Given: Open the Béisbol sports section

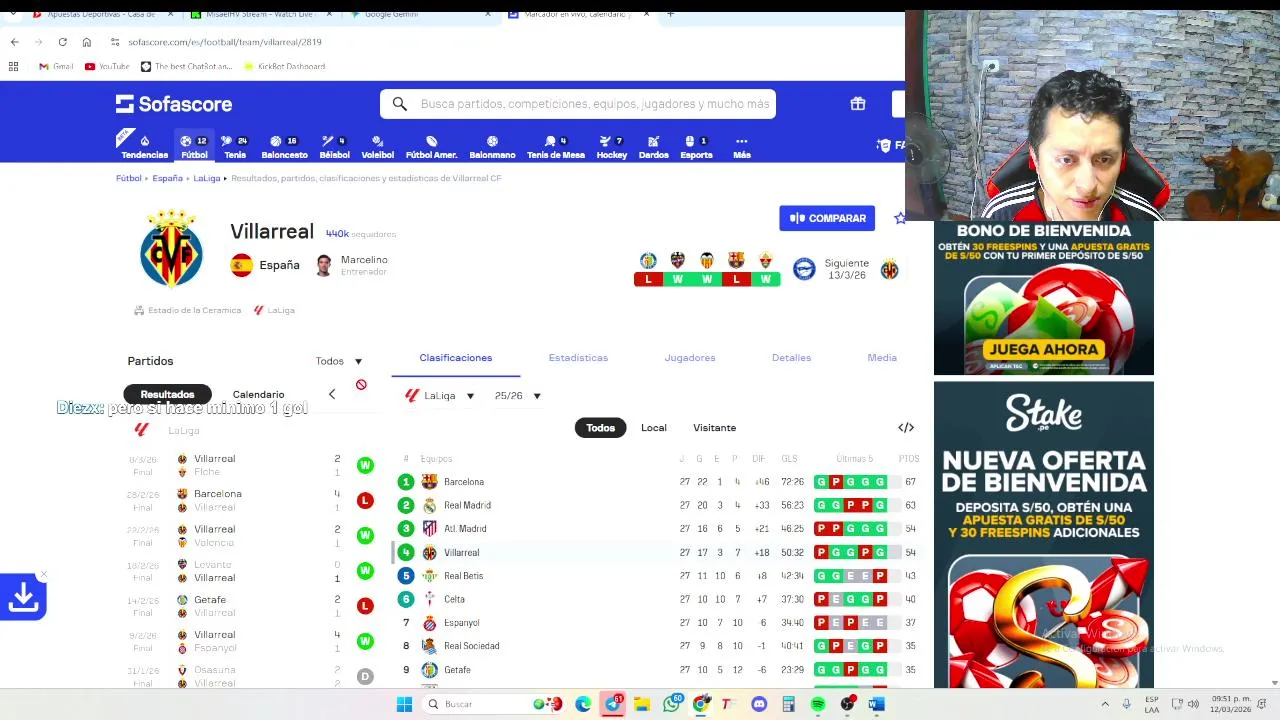Looking at the screenshot, I should pyautogui.click(x=334, y=147).
